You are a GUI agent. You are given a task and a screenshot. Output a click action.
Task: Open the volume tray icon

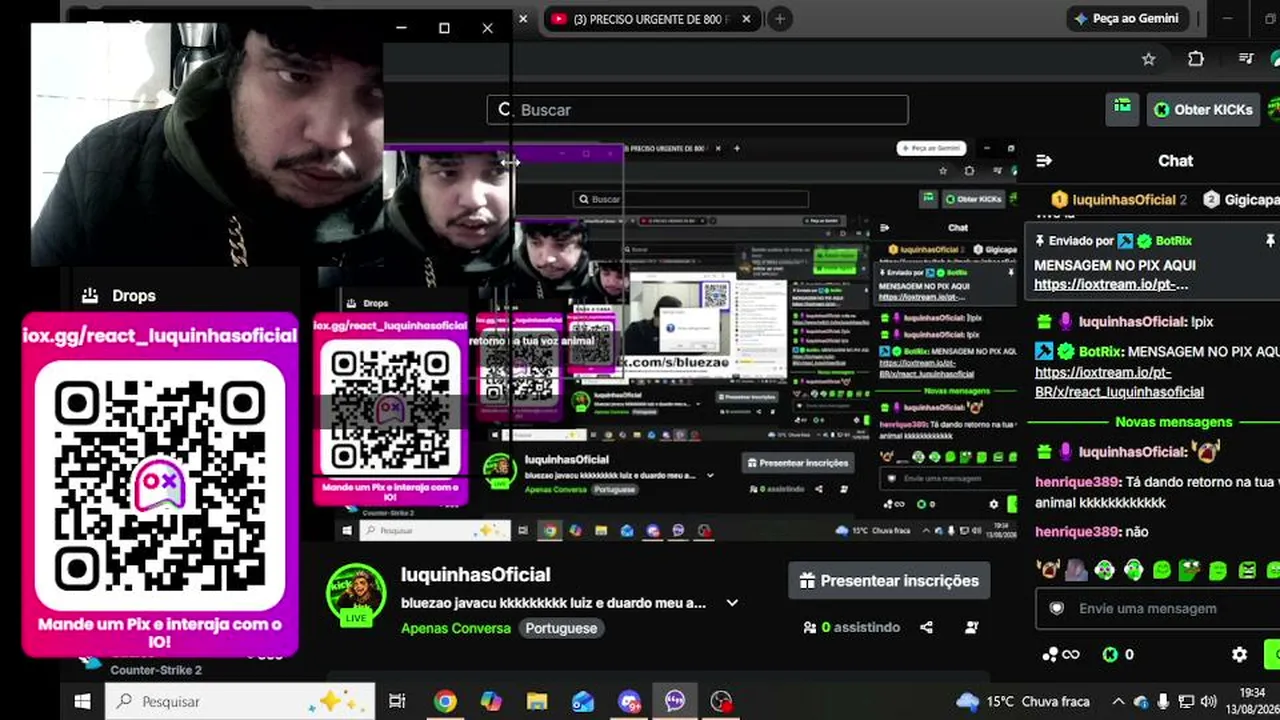tap(1209, 702)
